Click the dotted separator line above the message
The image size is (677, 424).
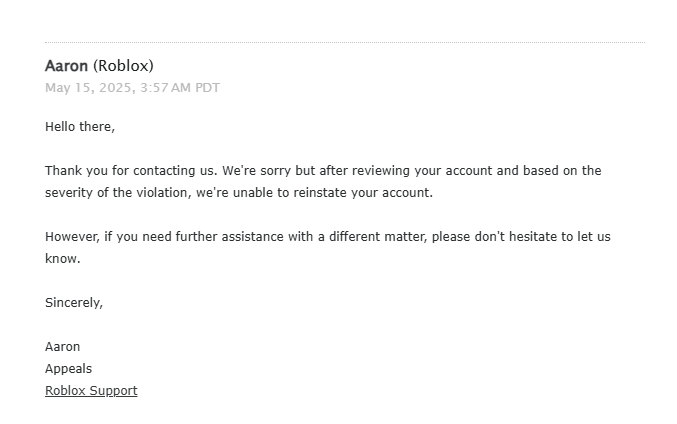click(344, 42)
